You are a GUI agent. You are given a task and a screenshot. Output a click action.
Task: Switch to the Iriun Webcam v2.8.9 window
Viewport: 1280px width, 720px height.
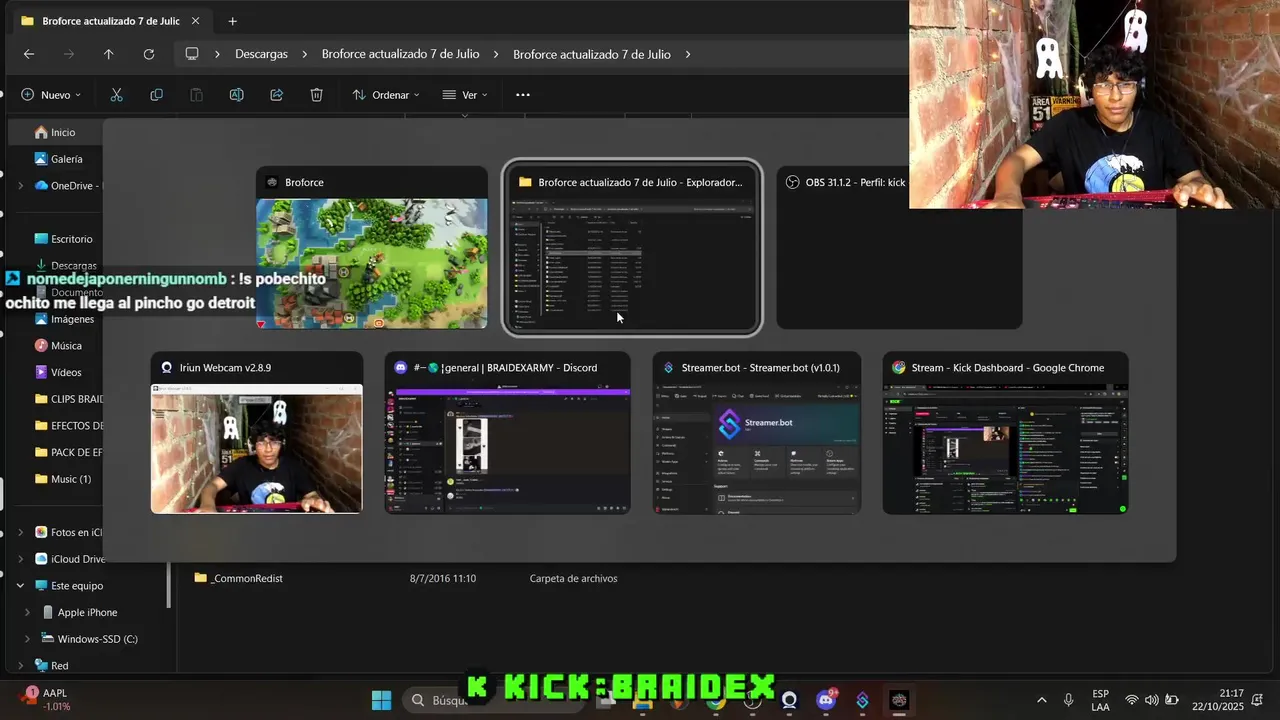(x=257, y=432)
